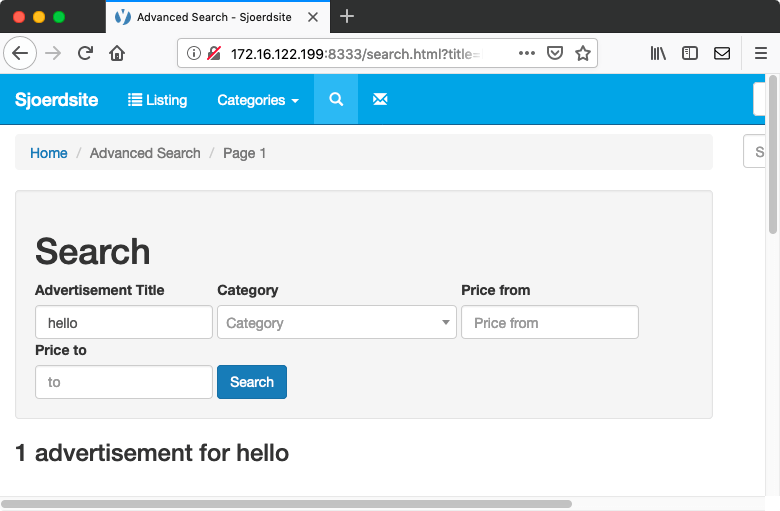Viewport: 780px width, 511px height.
Task: Click the horizontal scrollbar at bottom
Action: 287,504
